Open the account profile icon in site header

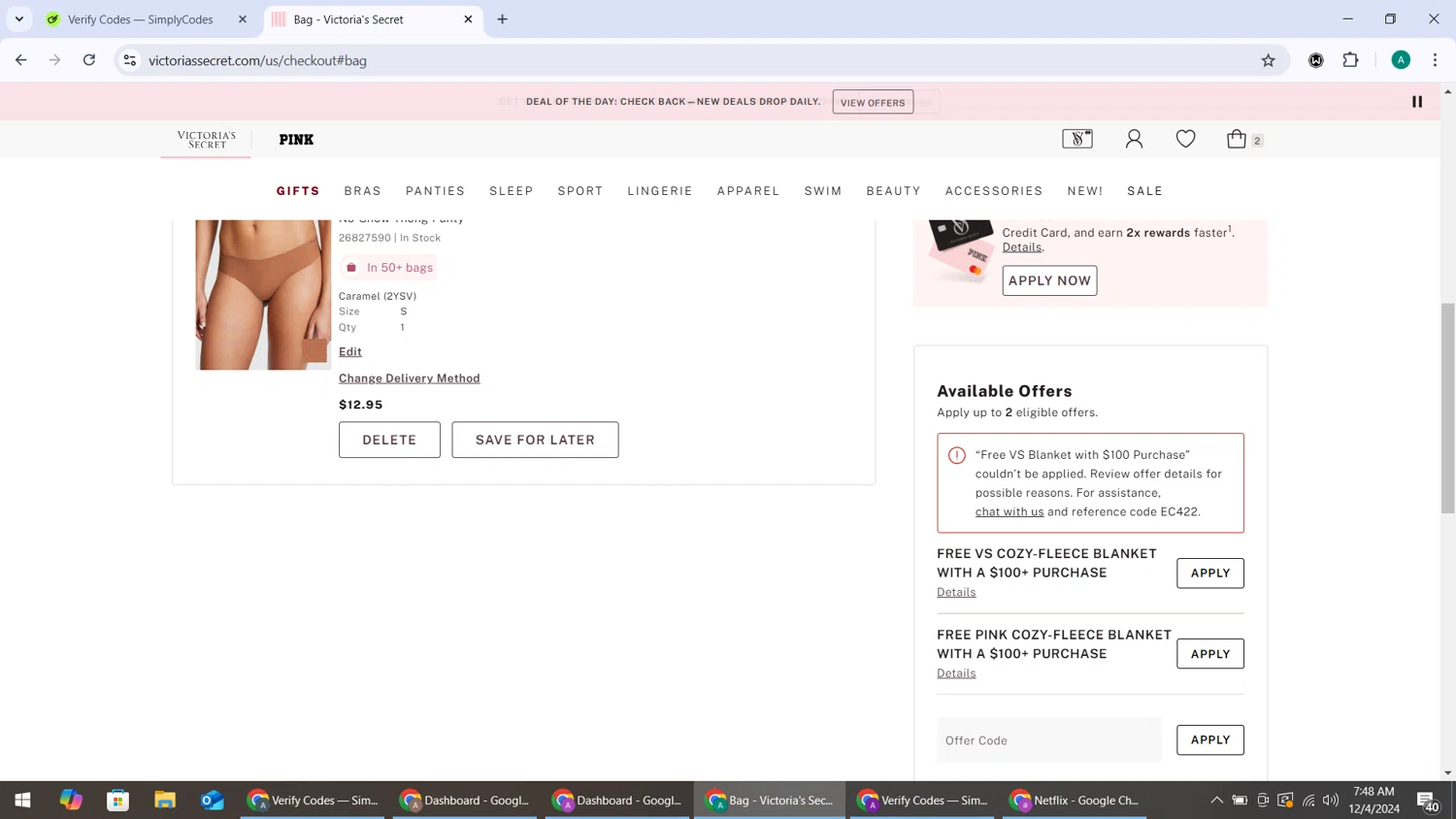coord(1134,139)
